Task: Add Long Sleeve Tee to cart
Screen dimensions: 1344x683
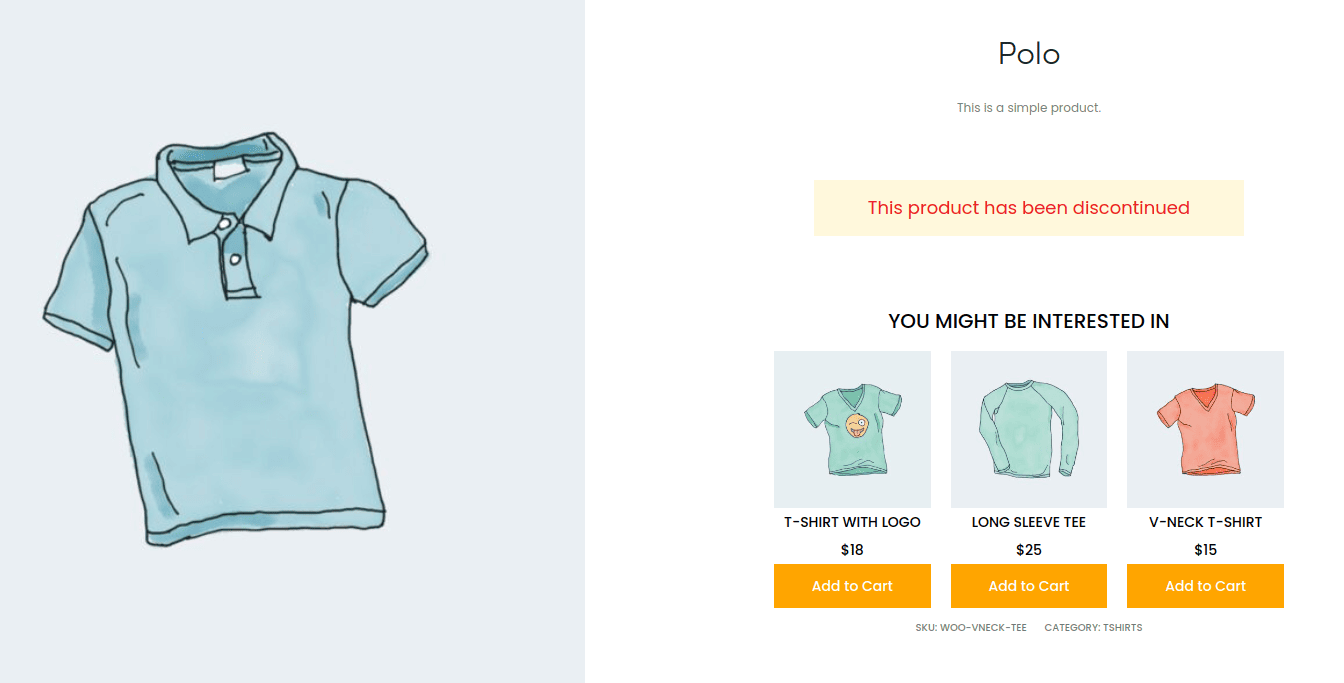Action: tap(1028, 586)
